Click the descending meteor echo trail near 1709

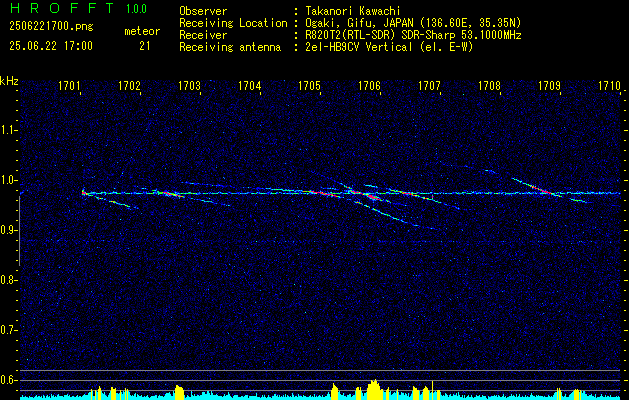tap(538, 187)
